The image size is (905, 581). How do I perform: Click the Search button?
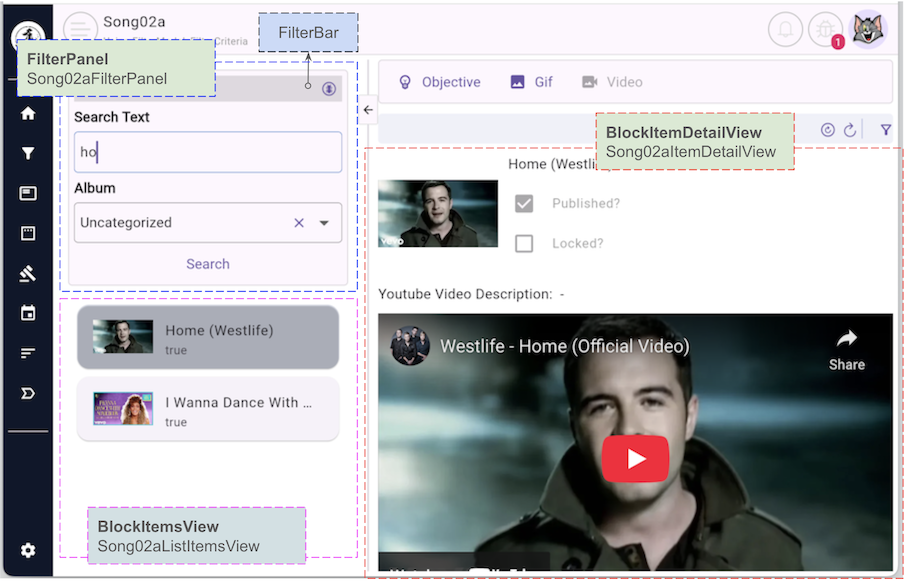pos(208,264)
